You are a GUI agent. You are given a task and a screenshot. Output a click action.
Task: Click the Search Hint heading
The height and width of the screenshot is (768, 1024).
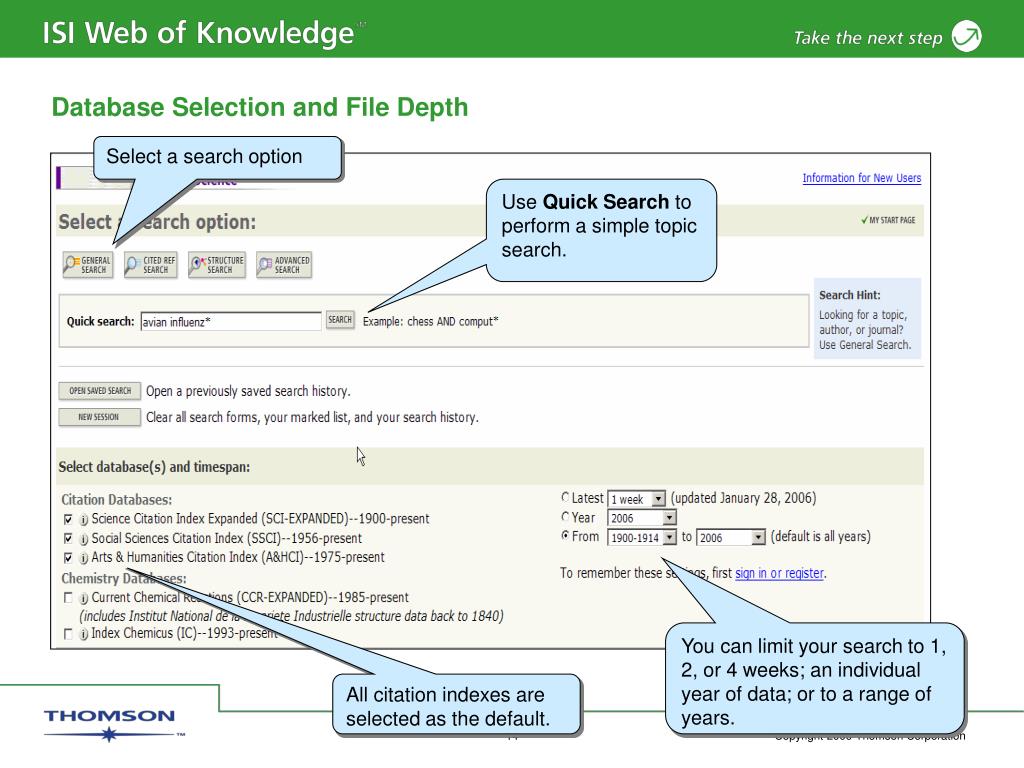(850, 295)
